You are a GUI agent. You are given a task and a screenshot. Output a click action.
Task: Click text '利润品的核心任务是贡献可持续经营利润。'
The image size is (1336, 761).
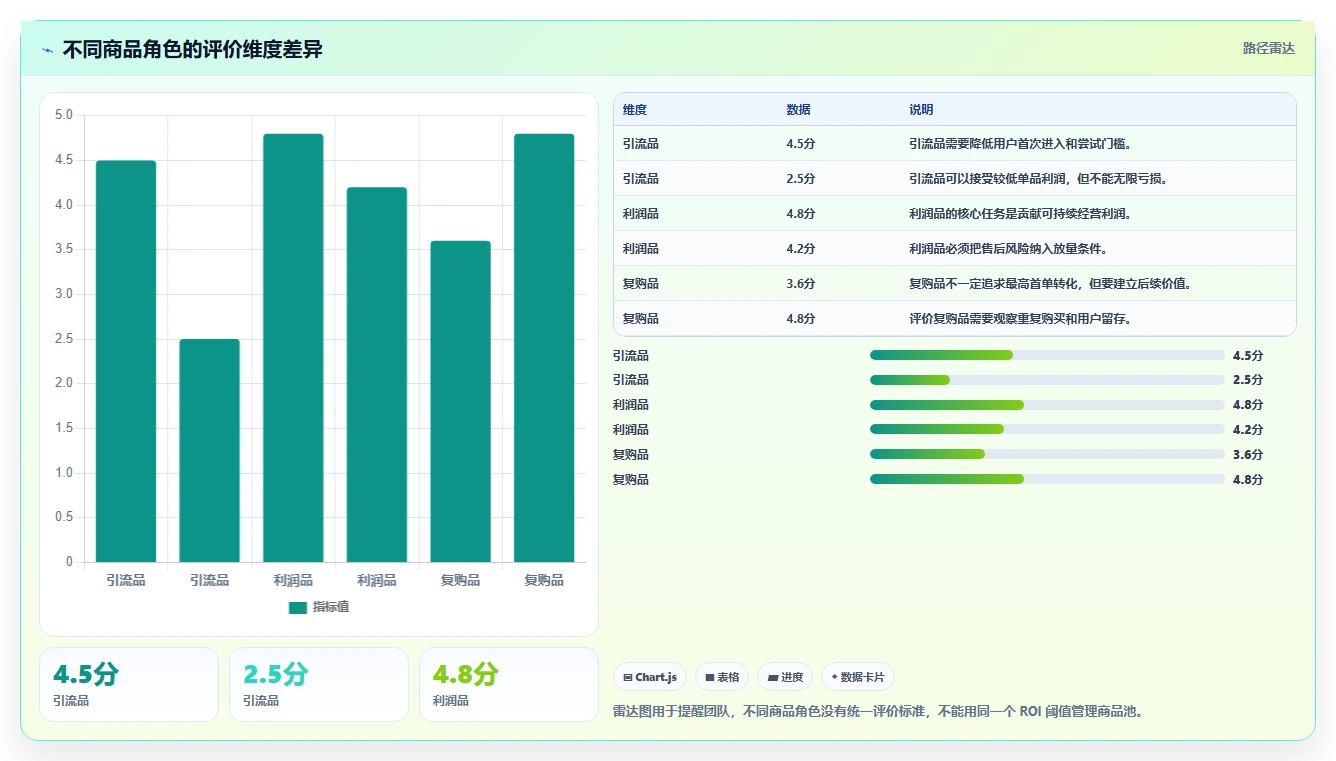click(x=1021, y=214)
